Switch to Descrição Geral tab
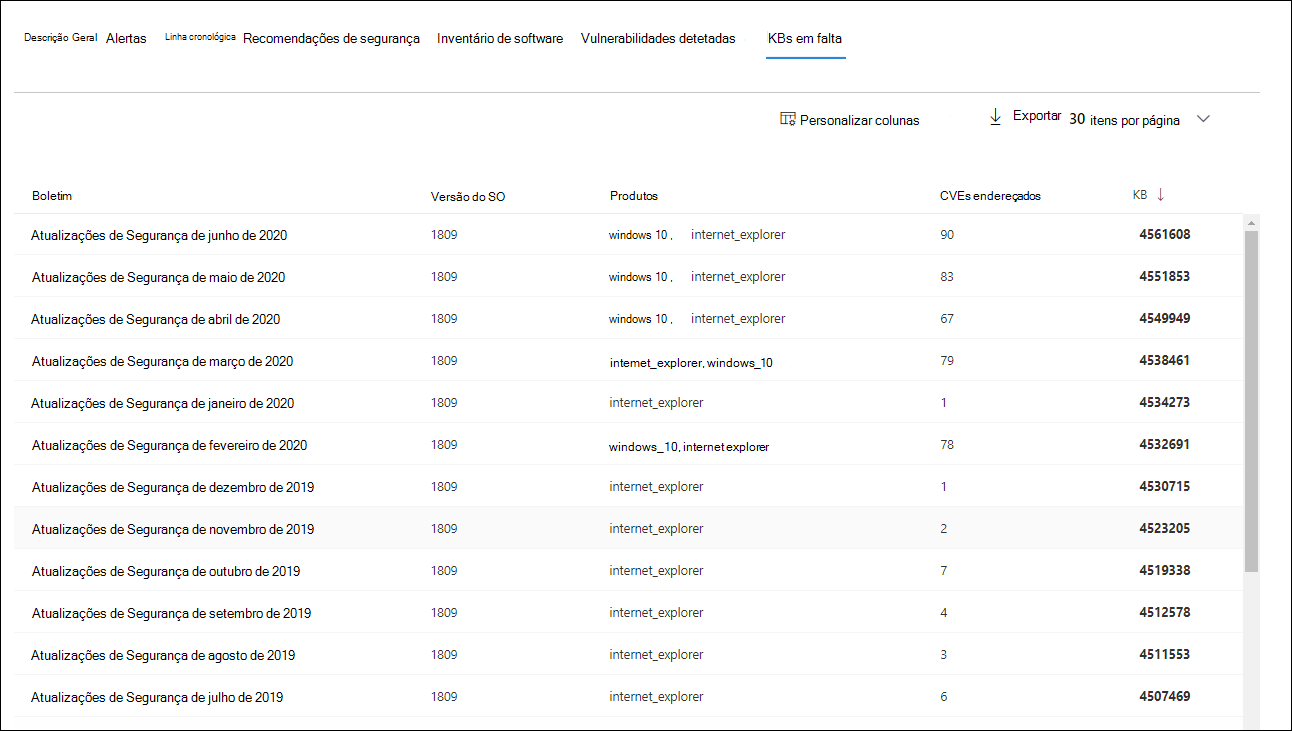Image resolution: width=1292 pixels, height=731 pixels. pos(60,38)
